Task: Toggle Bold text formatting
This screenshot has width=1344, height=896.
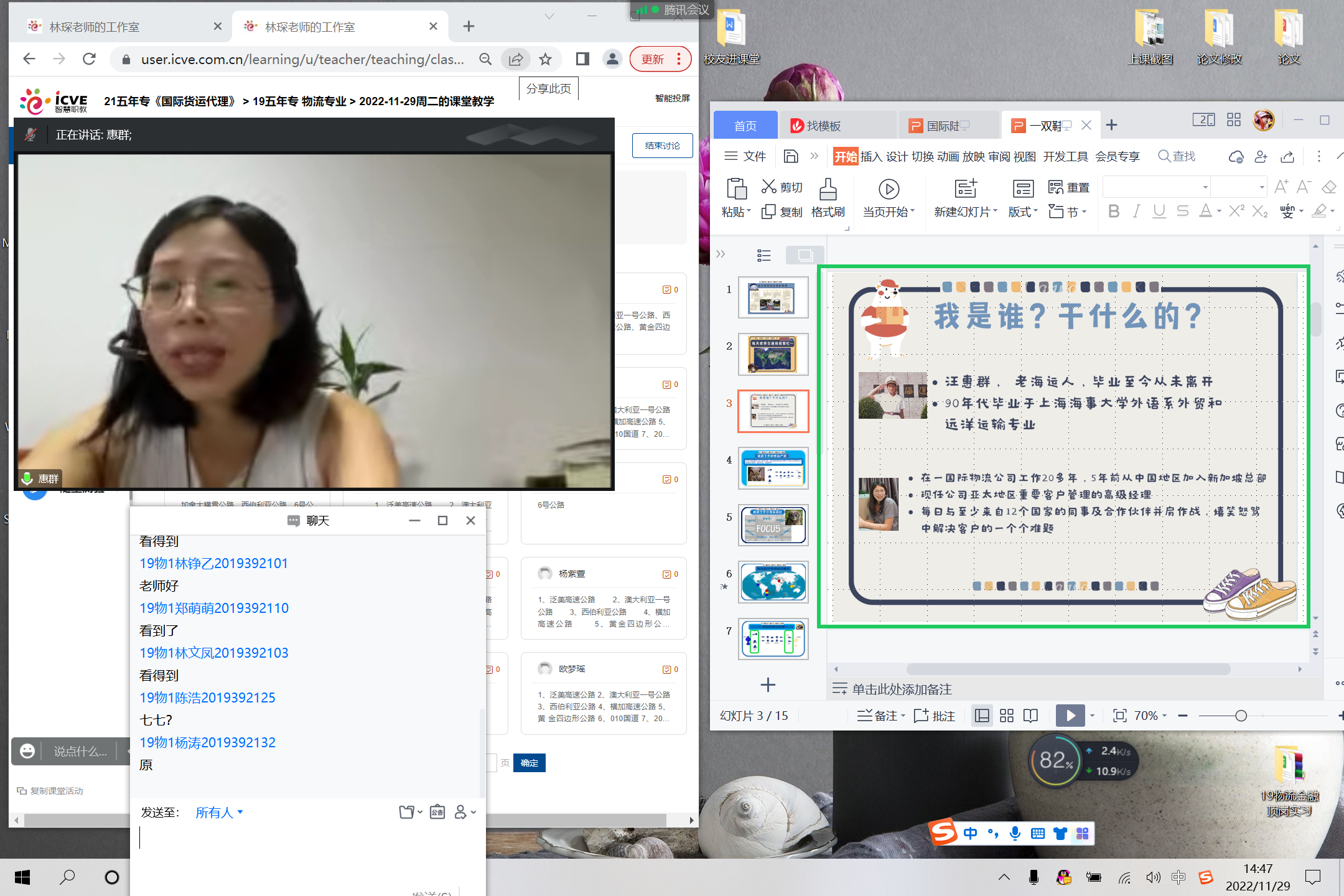Action: click(1114, 212)
